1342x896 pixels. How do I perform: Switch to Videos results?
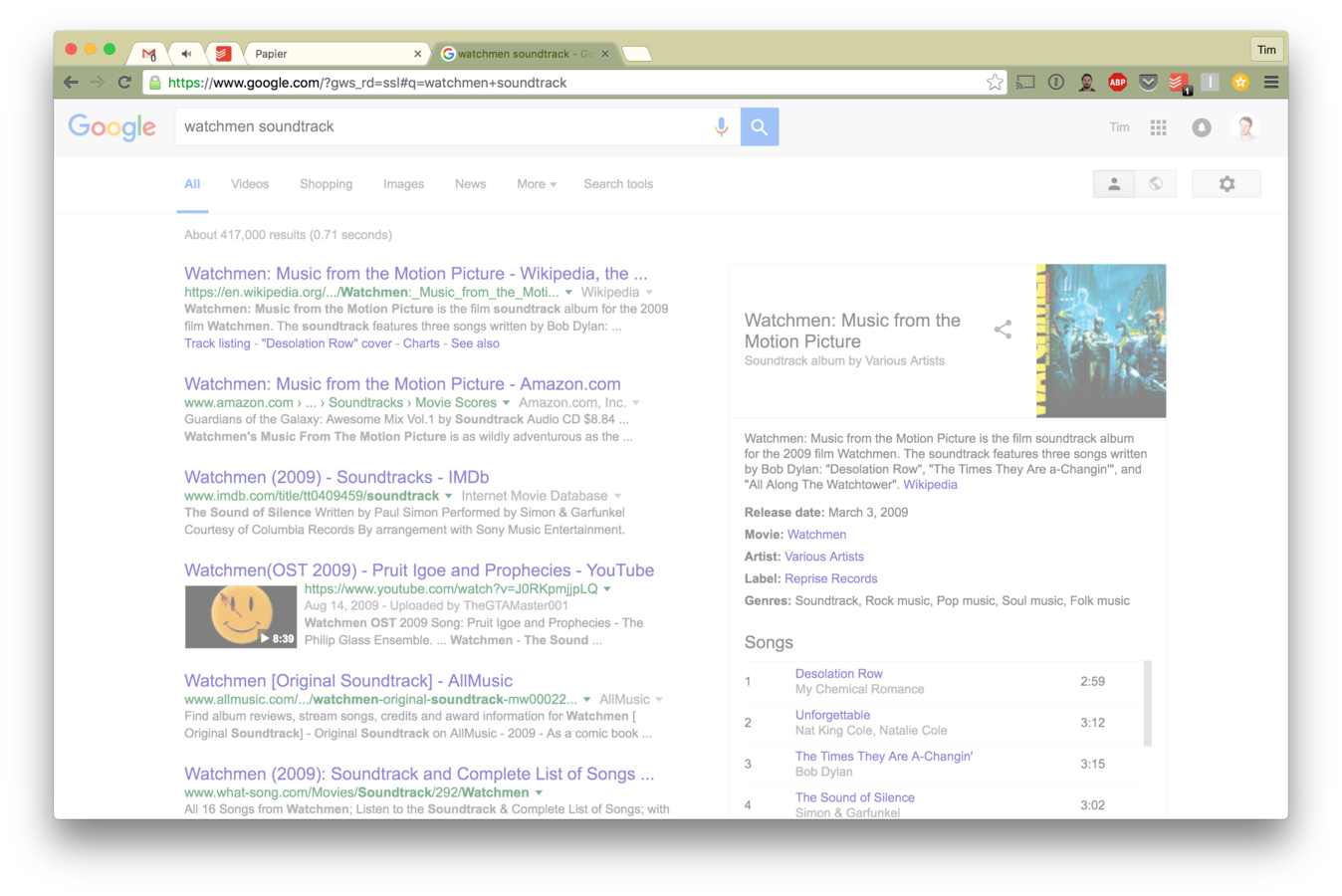tap(250, 184)
